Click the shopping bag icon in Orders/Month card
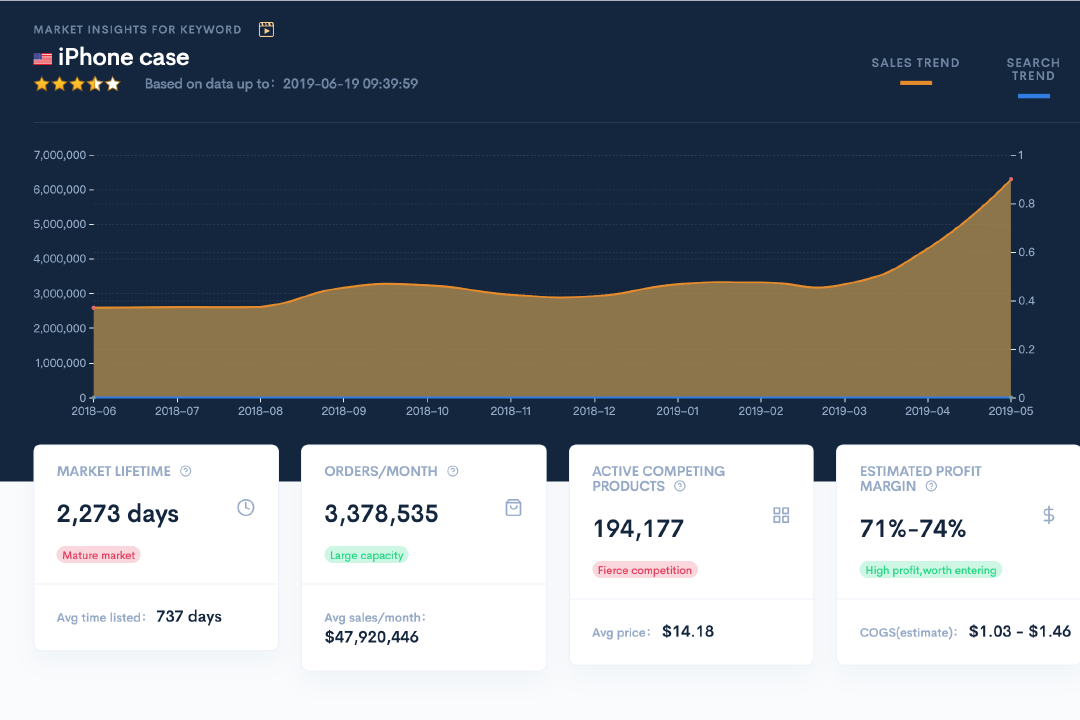Viewport: 1080px width, 720px height. [513, 508]
